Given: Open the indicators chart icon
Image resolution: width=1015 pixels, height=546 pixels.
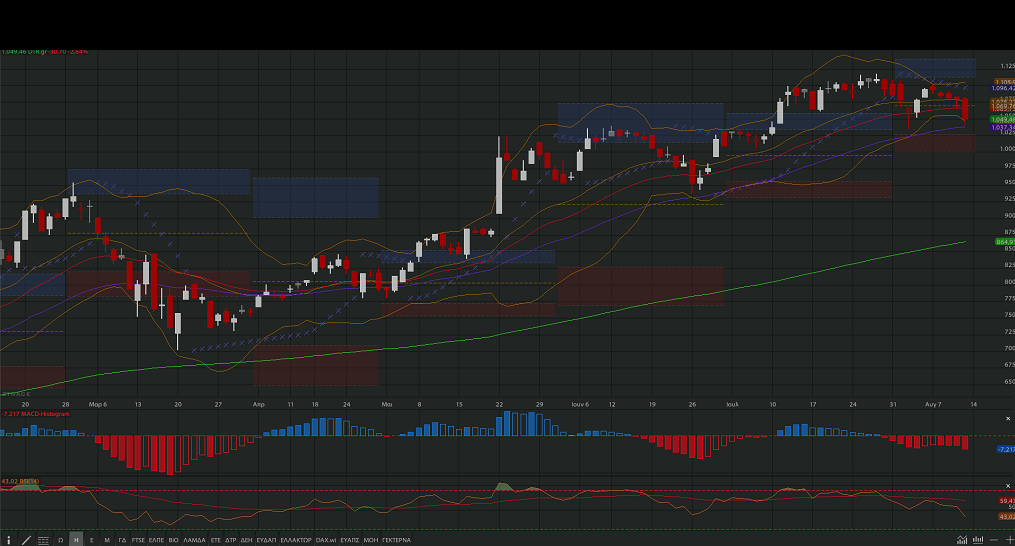Looking at the screenshot, I should pos(963,540).
